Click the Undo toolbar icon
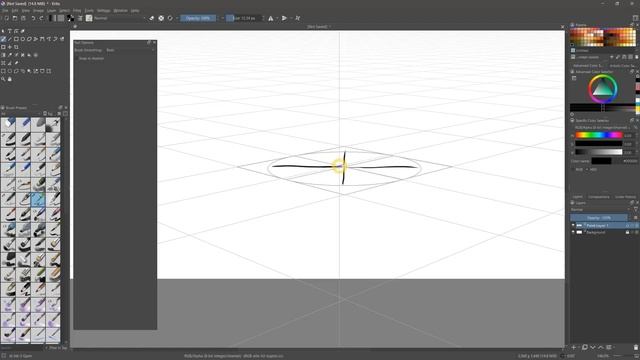The width and height of the screenshot is (640, 360). pyautogui.click(x=33, y=18)
